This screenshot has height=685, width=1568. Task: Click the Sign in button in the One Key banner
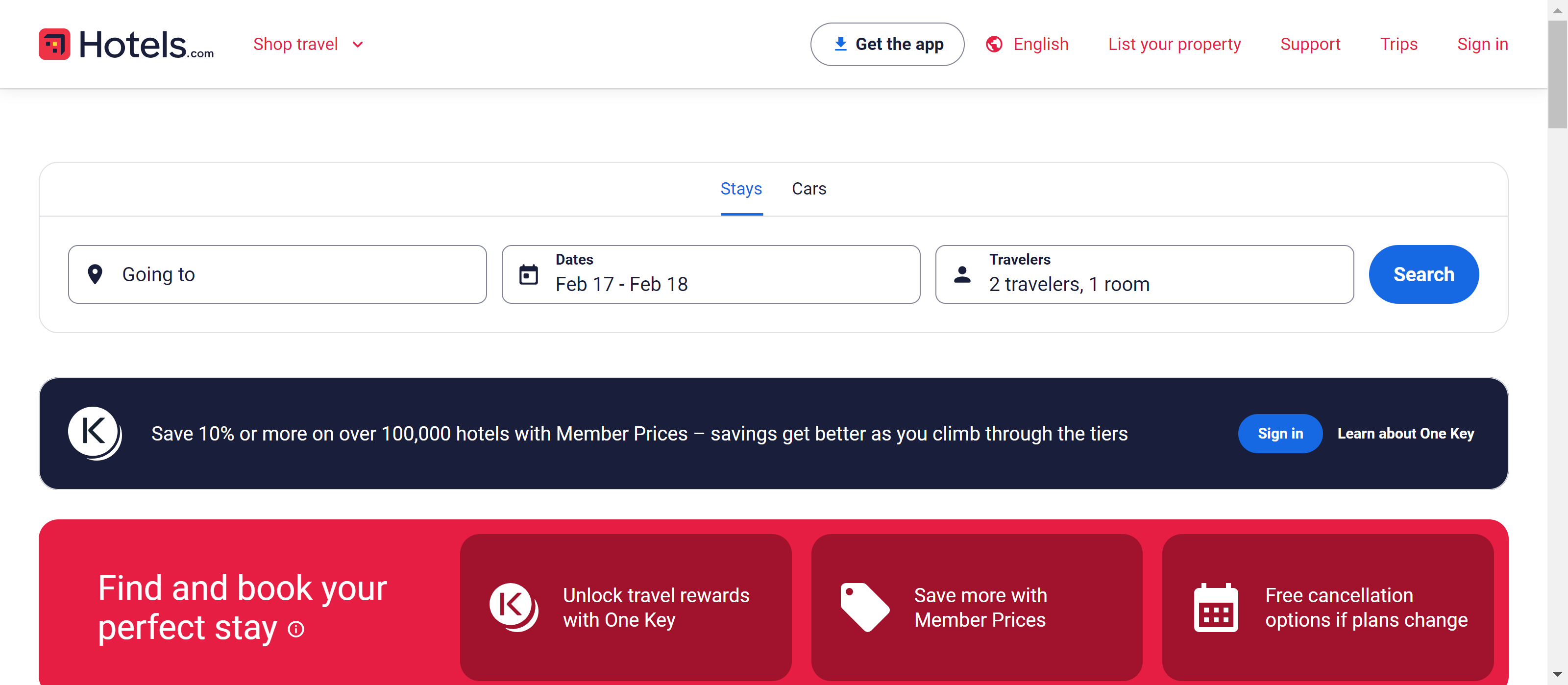1279,434
